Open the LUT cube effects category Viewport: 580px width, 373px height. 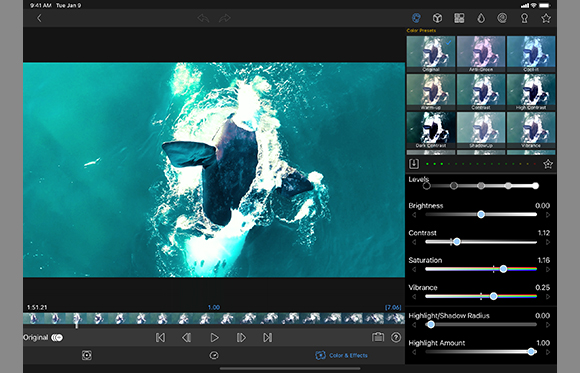tap(438, 18)
